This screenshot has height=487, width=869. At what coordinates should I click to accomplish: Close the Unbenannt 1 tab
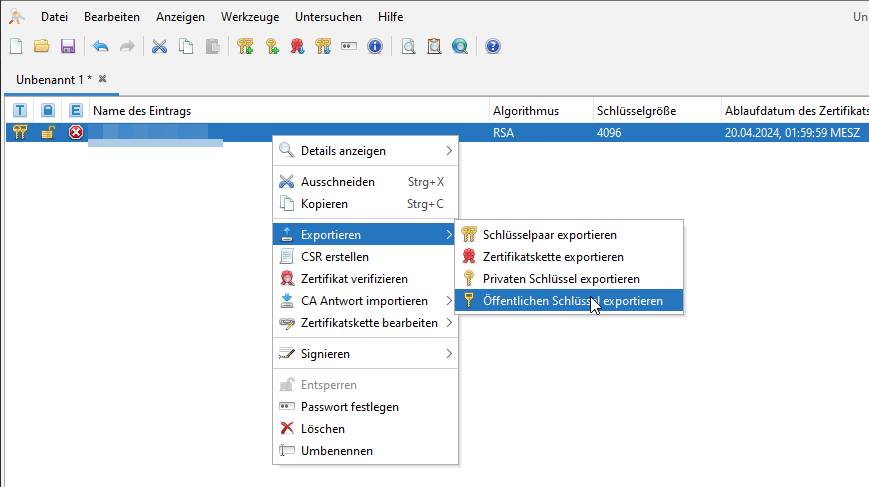(102, 79)
